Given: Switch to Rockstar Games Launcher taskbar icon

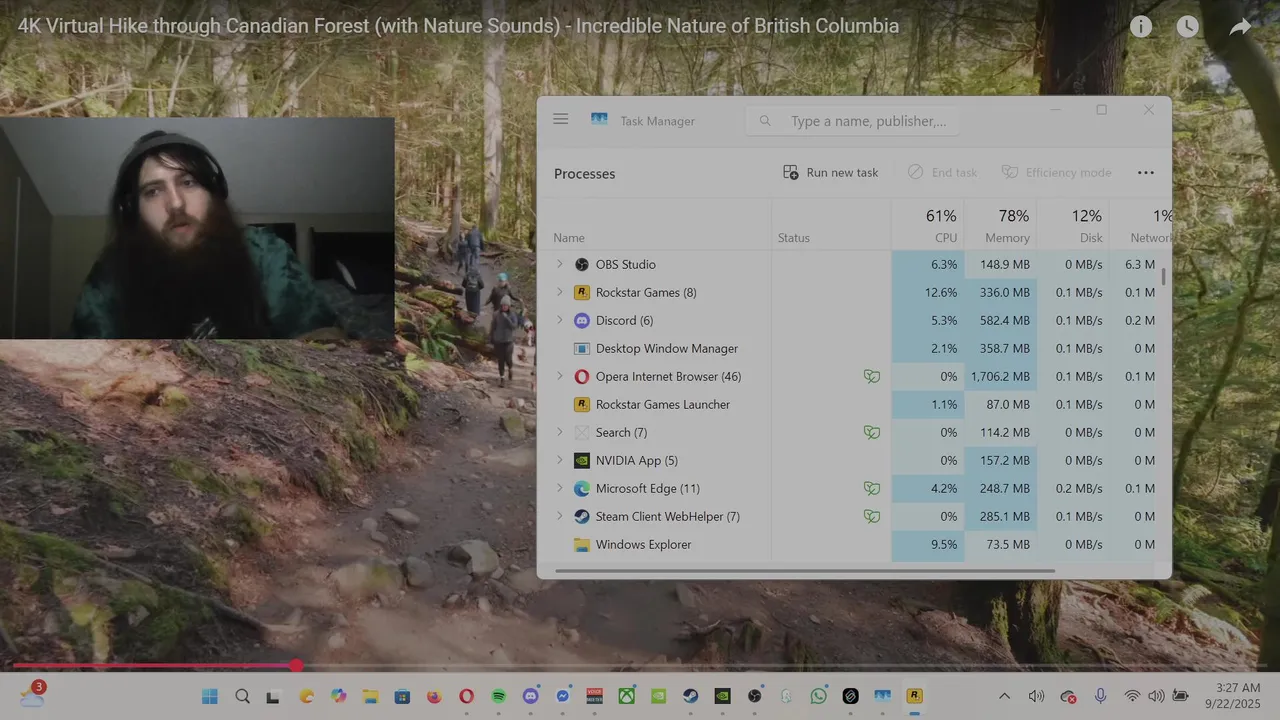Looking at the screenshot, I should [x=914, y=696].
